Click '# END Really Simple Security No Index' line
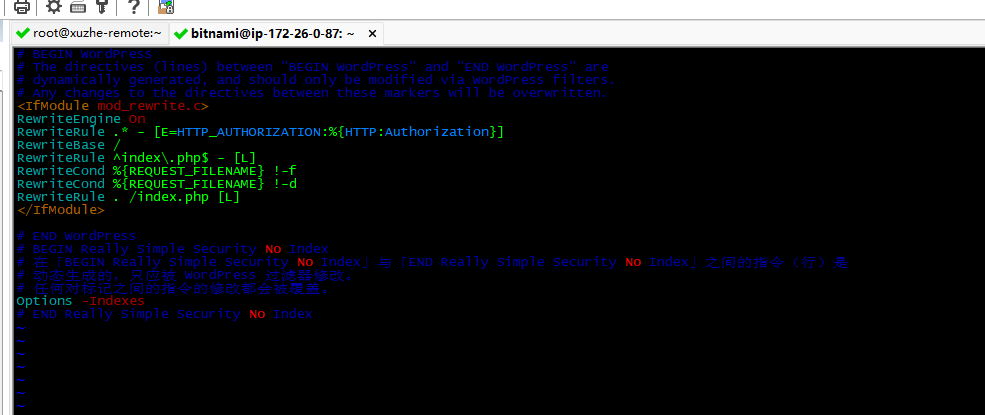985x415 pixels. click(164, 314)
